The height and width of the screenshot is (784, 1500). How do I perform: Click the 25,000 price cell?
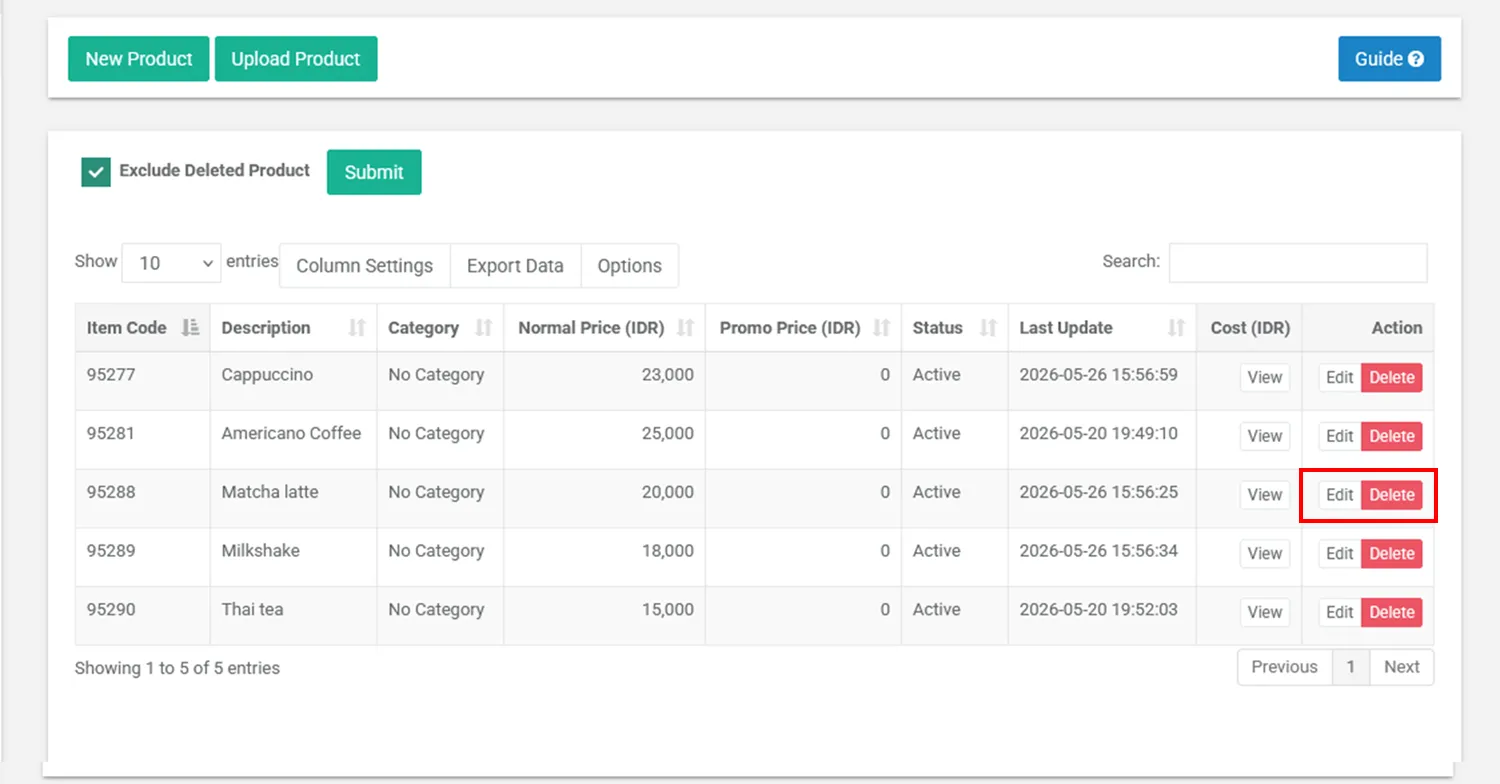(x=604, y=440)
